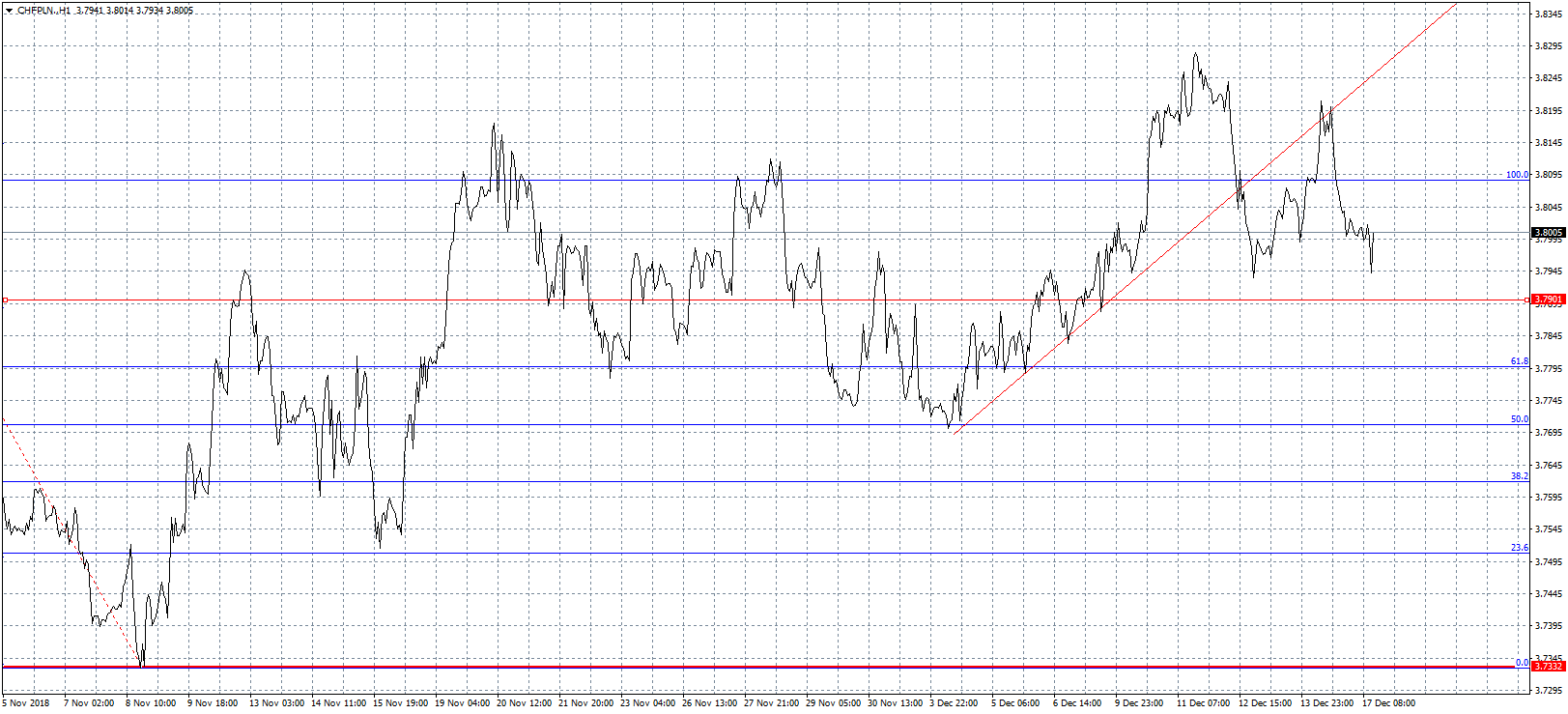Click the CHFPLN.,H1 symbol title text
The height and width of the screenshot is (714, 1568).
click(x=44, y=11)
